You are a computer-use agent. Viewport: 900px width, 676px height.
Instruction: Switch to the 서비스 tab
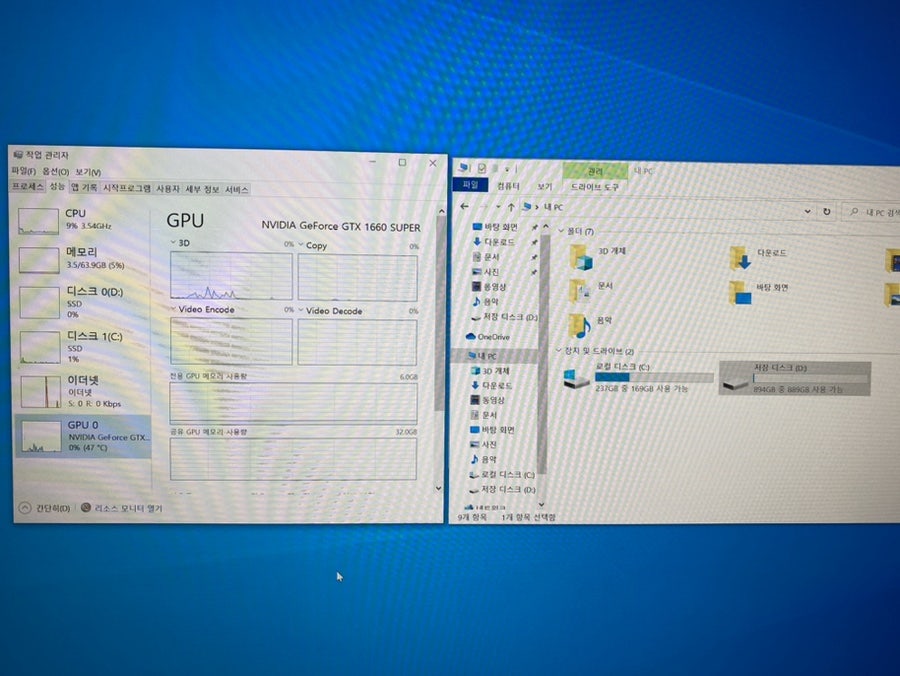click(236, 189)
